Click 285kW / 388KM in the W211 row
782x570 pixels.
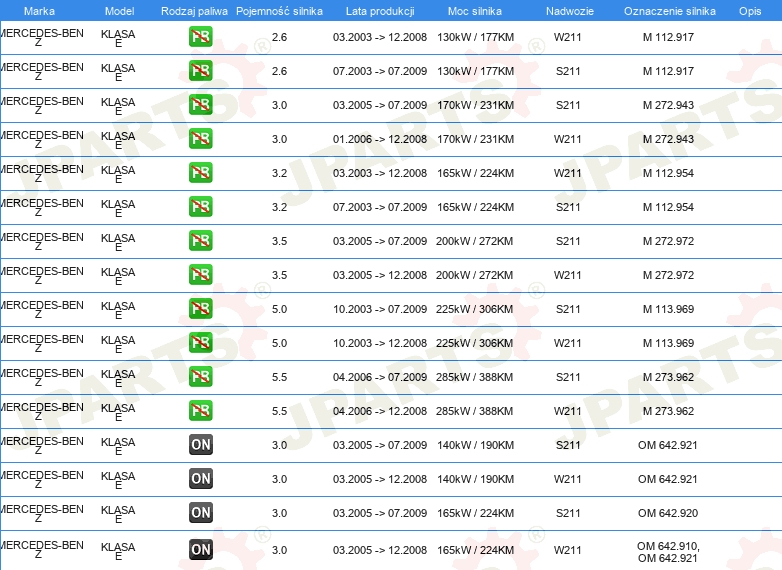point(474,411)
